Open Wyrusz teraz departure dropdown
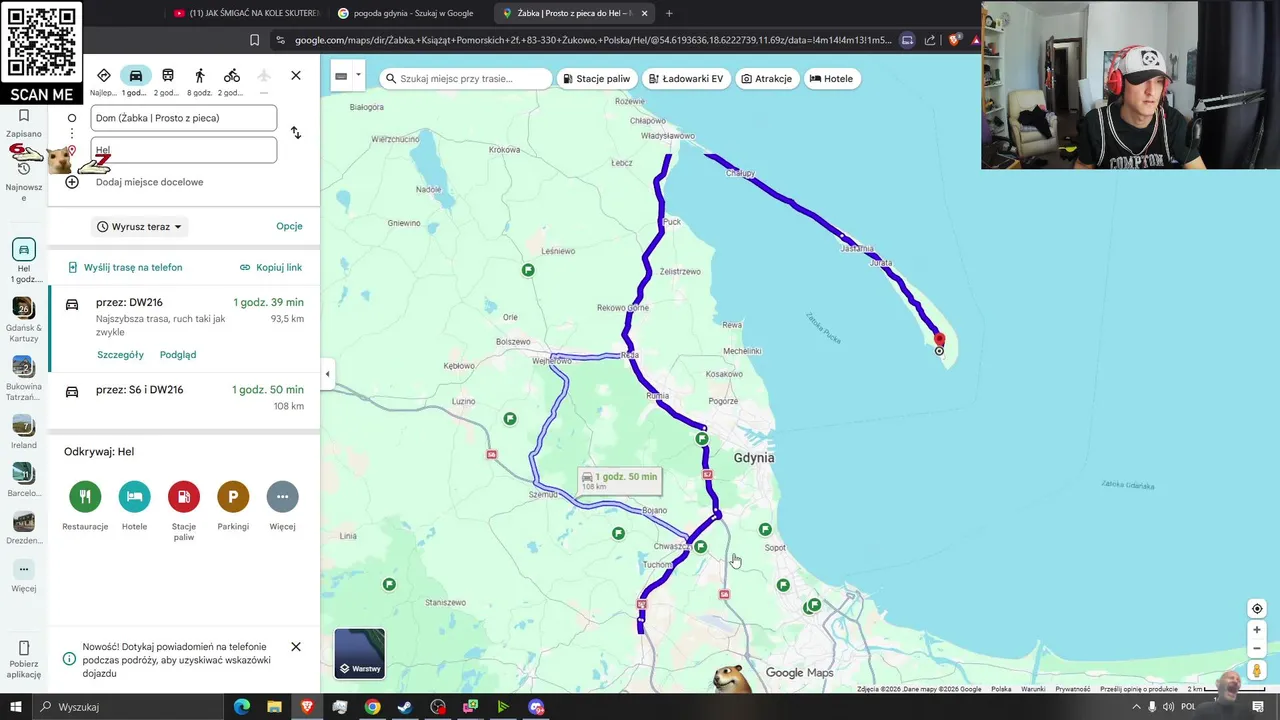The width and height of the screenshot is (1280, 720). pyautogui.click(x=140, y=227)
